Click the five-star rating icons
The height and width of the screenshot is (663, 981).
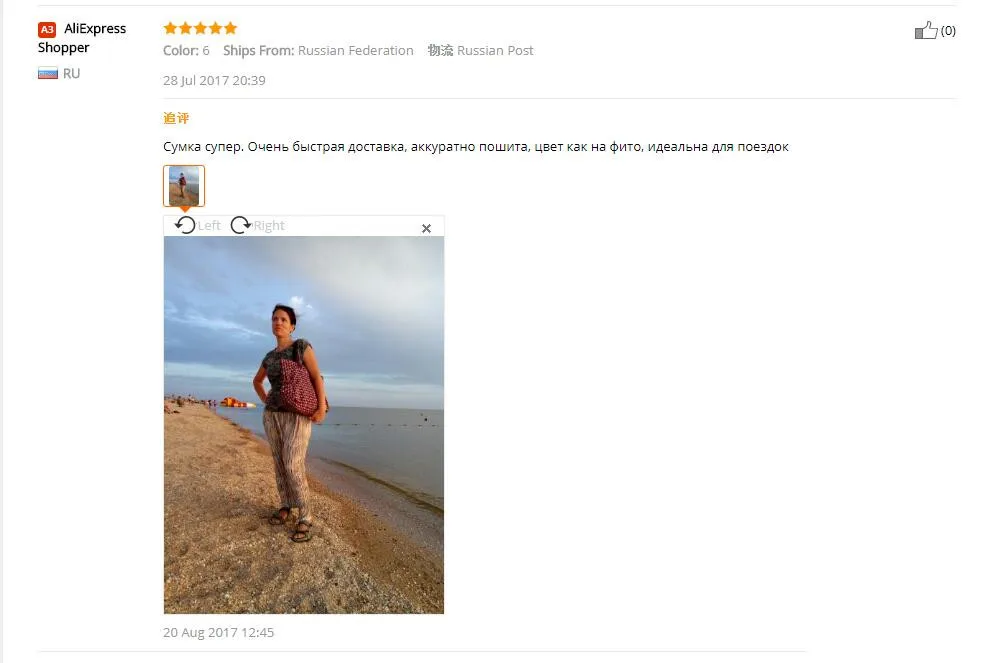[200, 28]
